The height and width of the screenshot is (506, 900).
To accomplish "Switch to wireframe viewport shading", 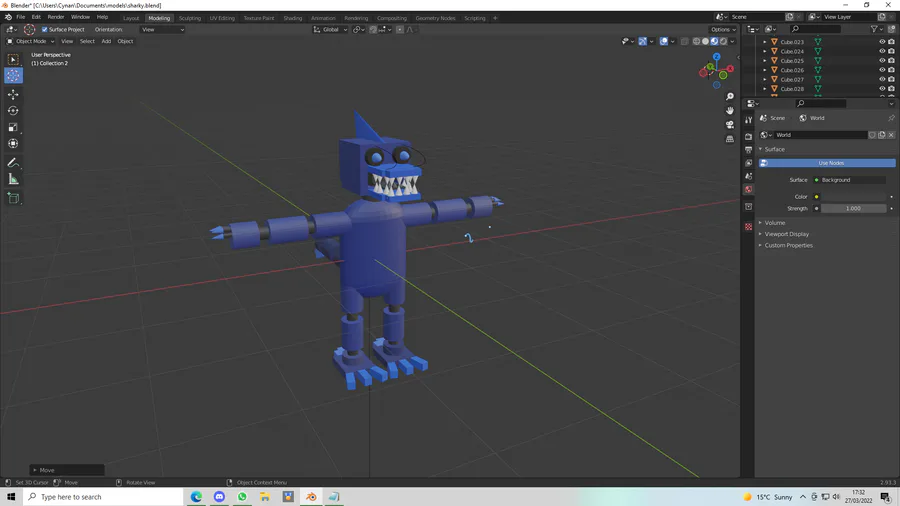I will pos(696,41).
